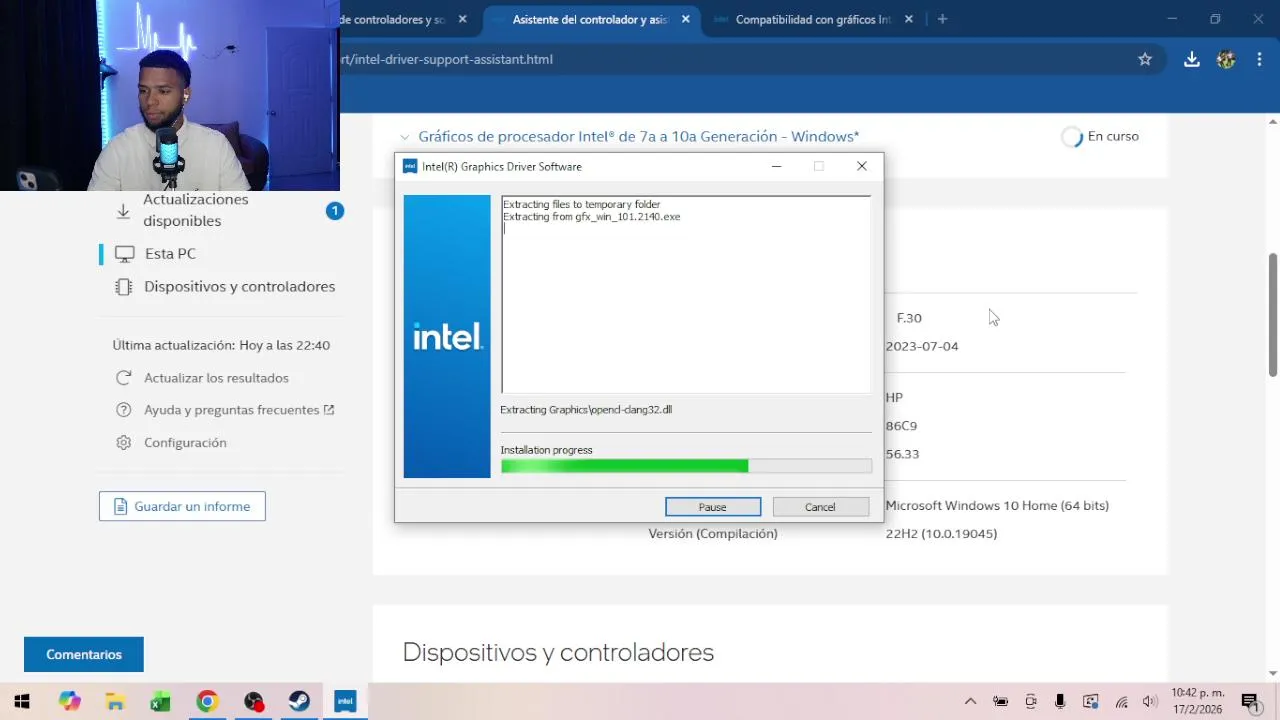Click the installation progress bar

(x=686, y=466)
